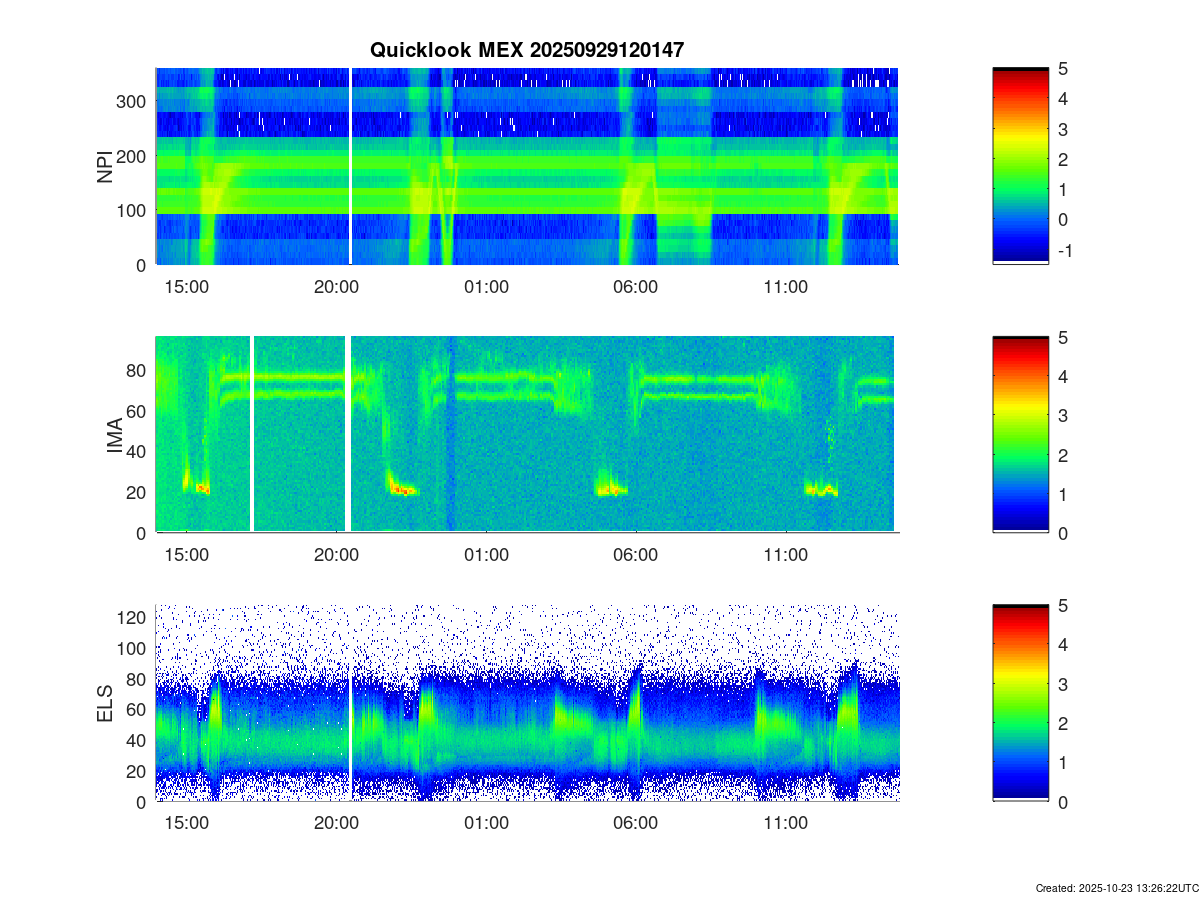Click the 06:00 time tick under the NPI panel
This screenshot has height=900, width=1200.
pos(636,287)
